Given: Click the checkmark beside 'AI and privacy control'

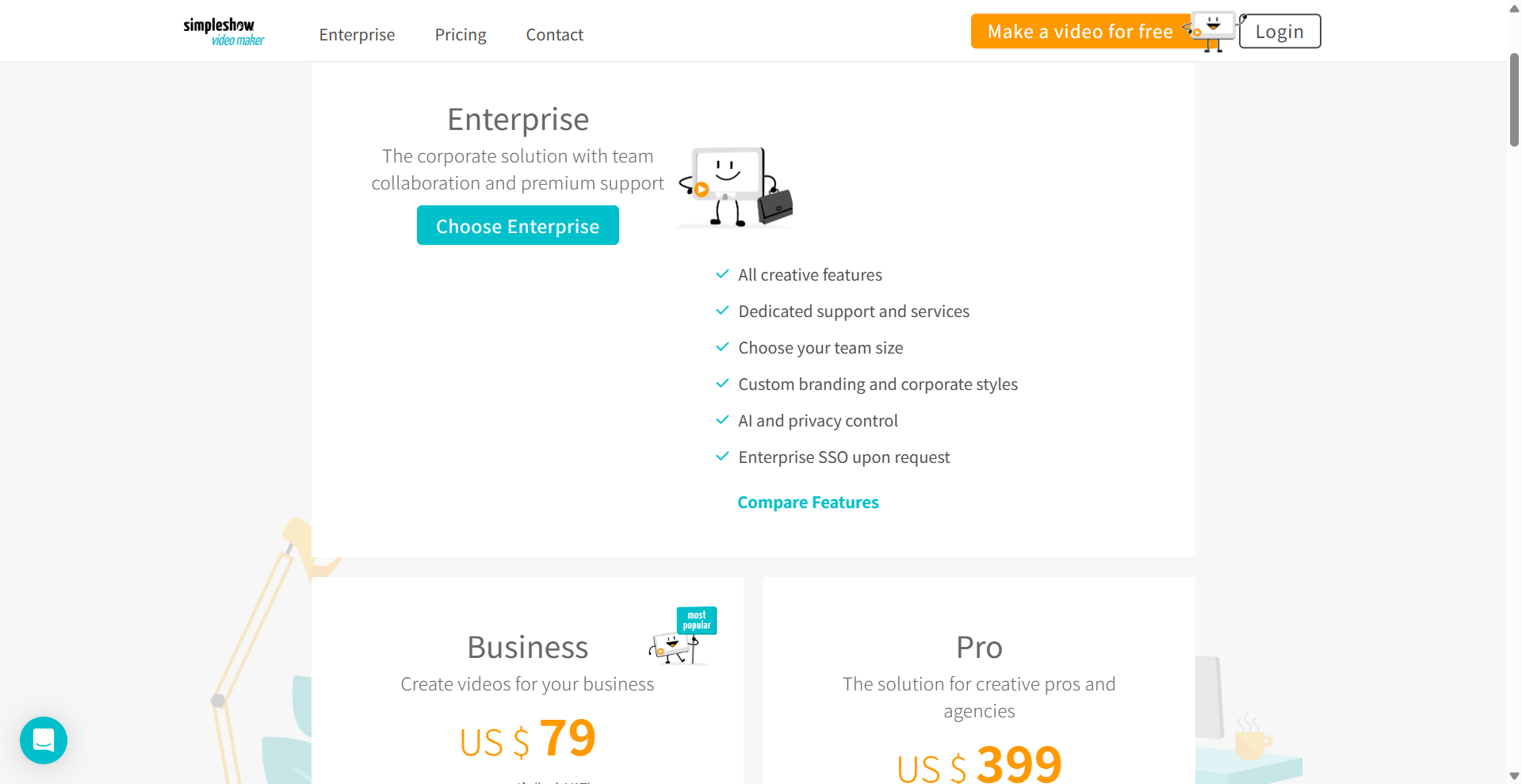Looking at the screenshot, I should [x=722, y=419].
